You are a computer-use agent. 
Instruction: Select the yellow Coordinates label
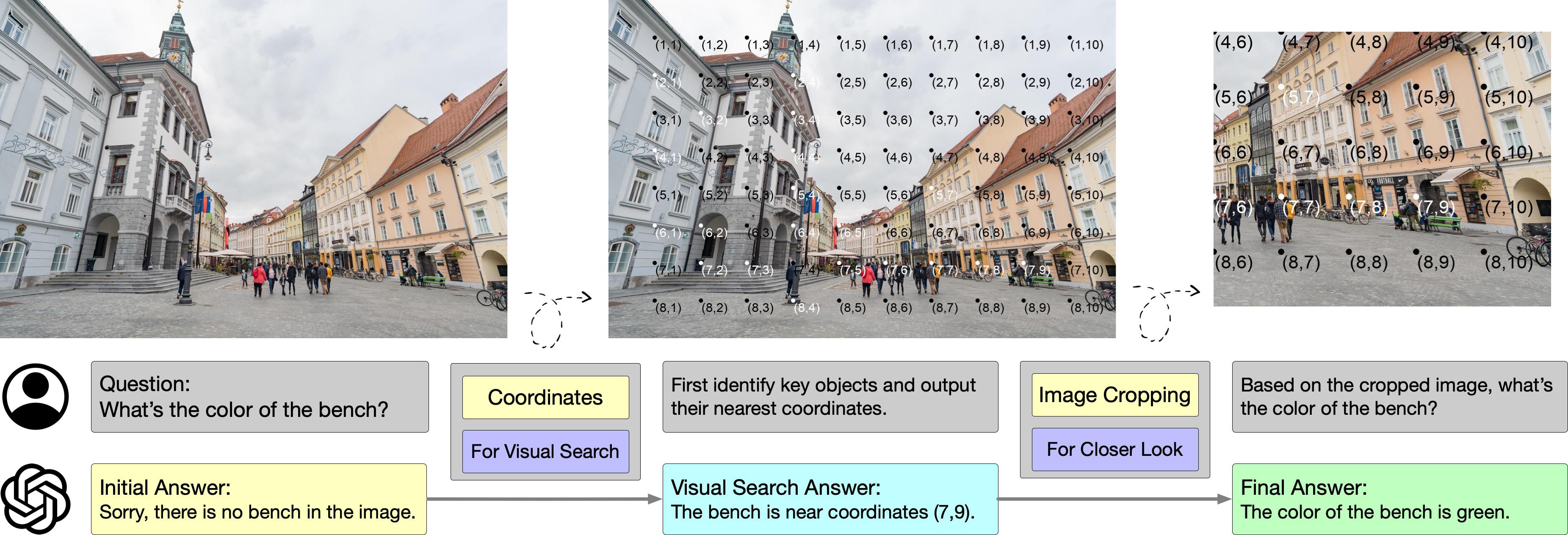[545, 397]
